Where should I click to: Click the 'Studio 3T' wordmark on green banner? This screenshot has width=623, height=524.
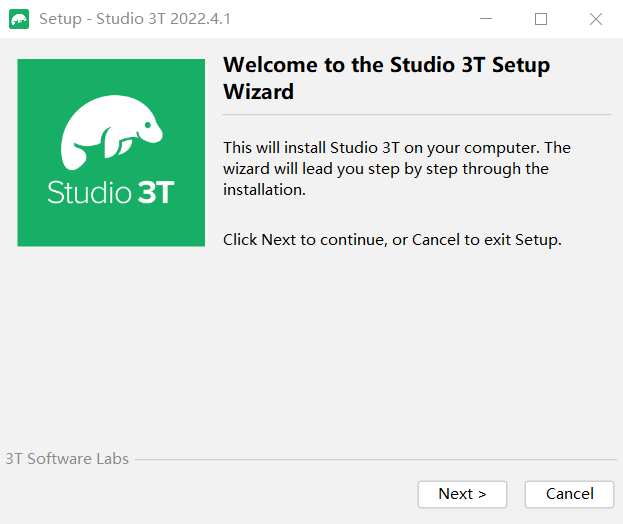(111, 192)
